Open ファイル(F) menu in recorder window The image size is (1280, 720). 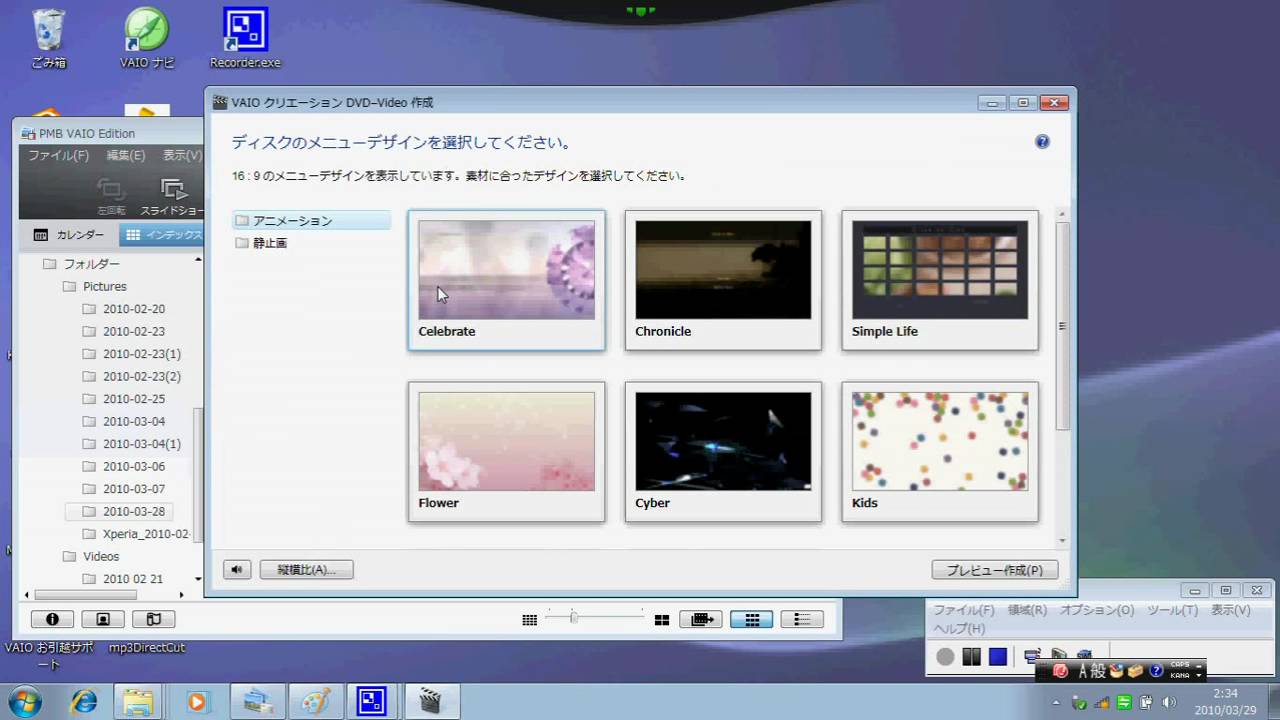[964, 610]
